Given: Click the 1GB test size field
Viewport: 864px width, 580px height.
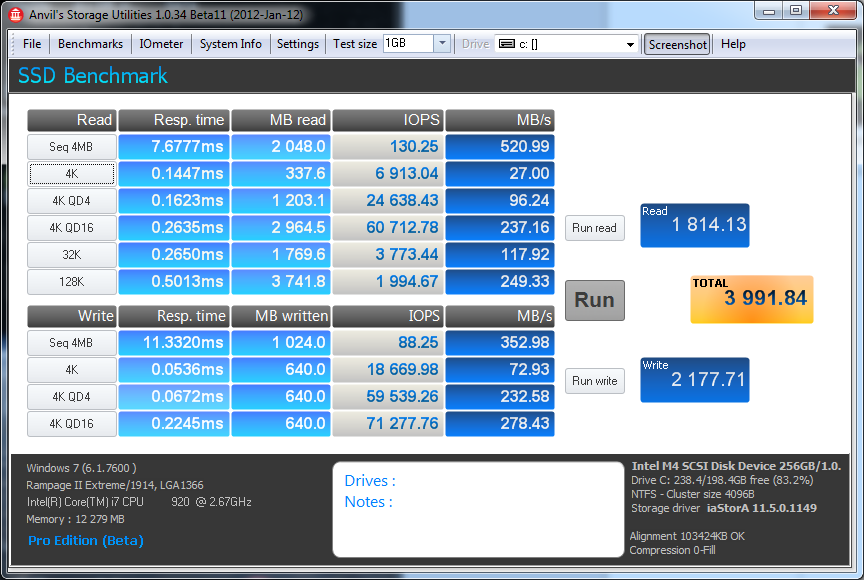Looking at the screenshot, I should pos(408,44).
